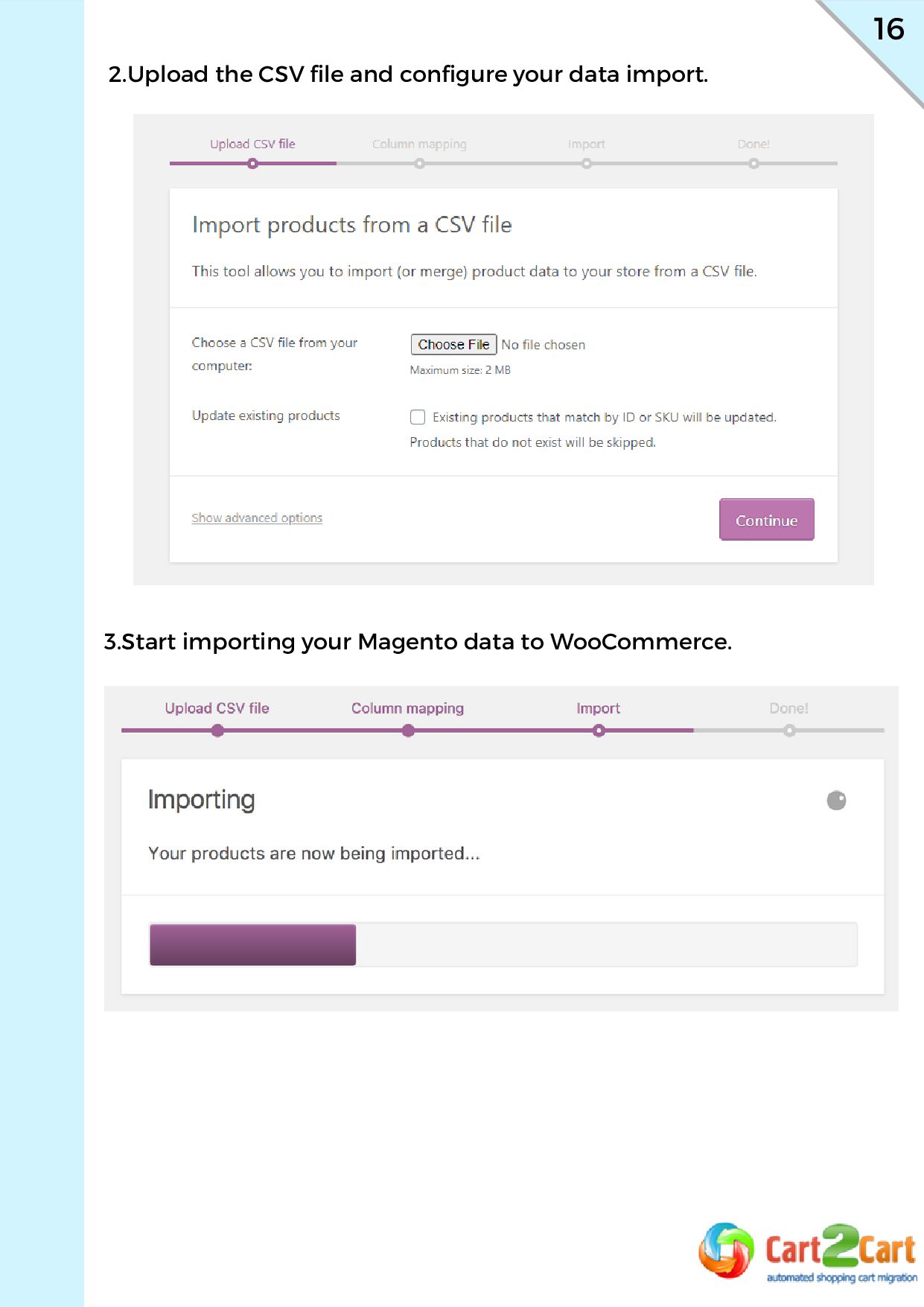Screen dimensions: 924x1307
Task: Click the Done! step dot in the lower progress bar
Action: click(789, 731)
